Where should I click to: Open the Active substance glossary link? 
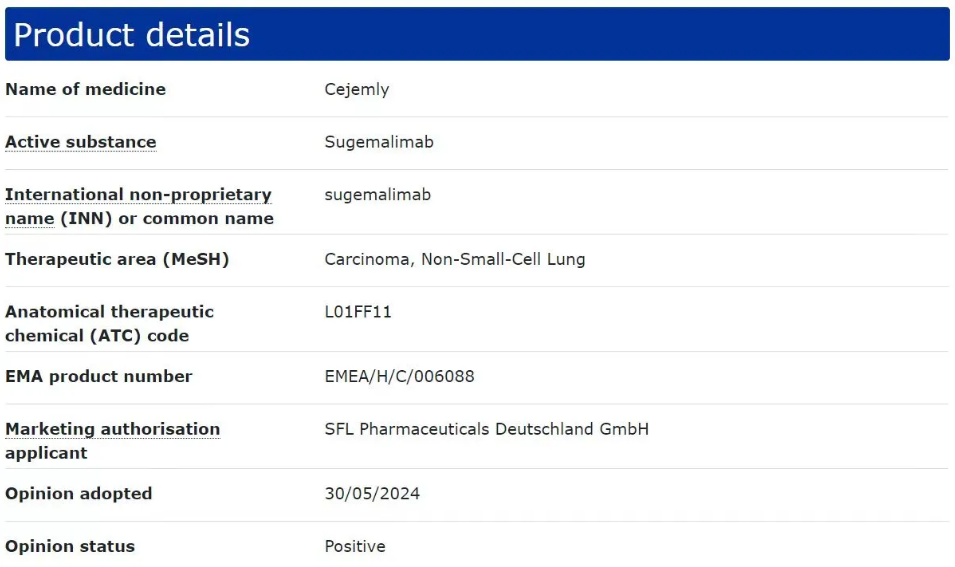tap(80, 142)
